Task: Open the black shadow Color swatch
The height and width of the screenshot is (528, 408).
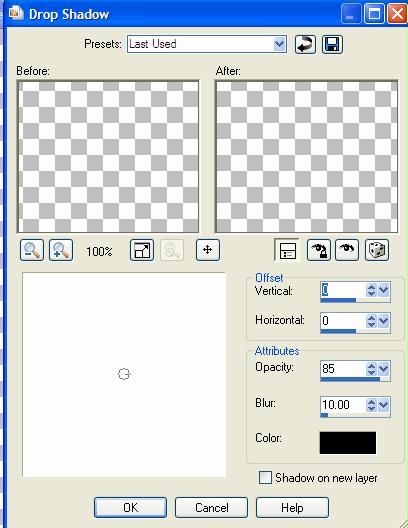Action: point(348,443)
